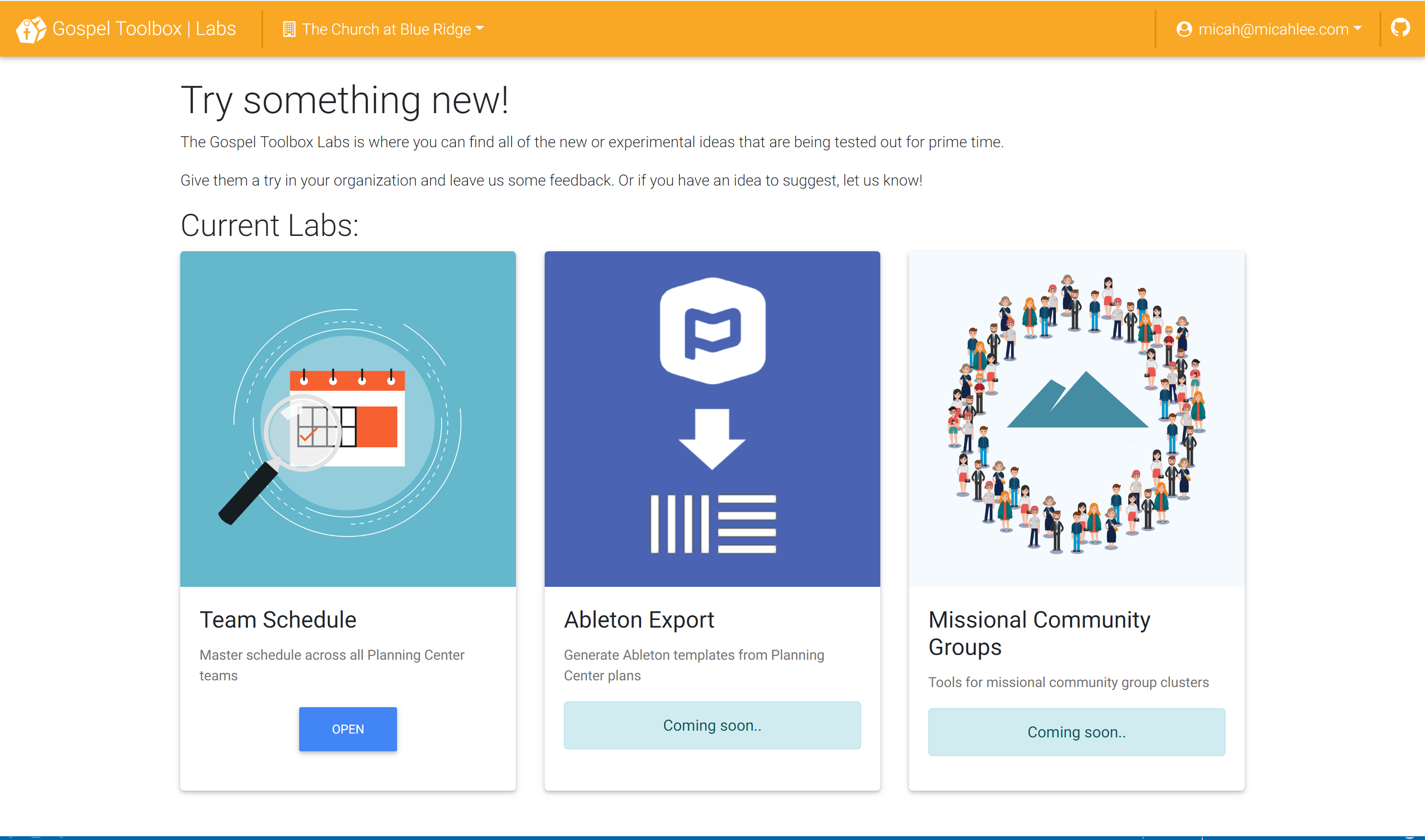Viewport: 1425px width, 840px height.
Task: Click the Ableton Export Coming soon button
Action: click(712, 725)
